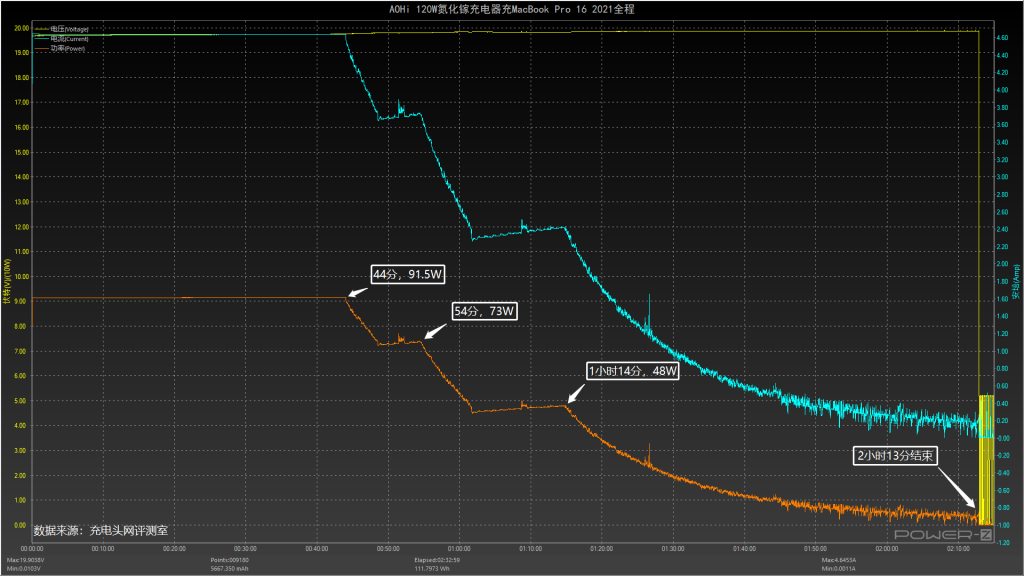Click the chart title text at top
The width and height of the screenshot is (1024, 576).
[x=511, y=8]
